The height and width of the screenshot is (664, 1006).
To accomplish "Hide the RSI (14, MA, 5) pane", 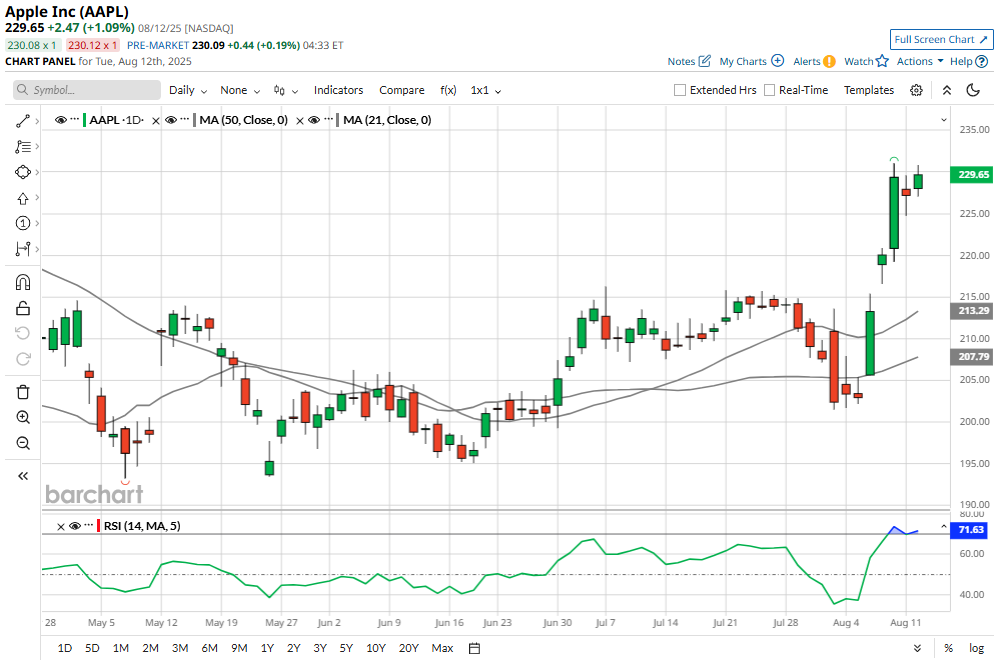I will (x=74, y=526).
